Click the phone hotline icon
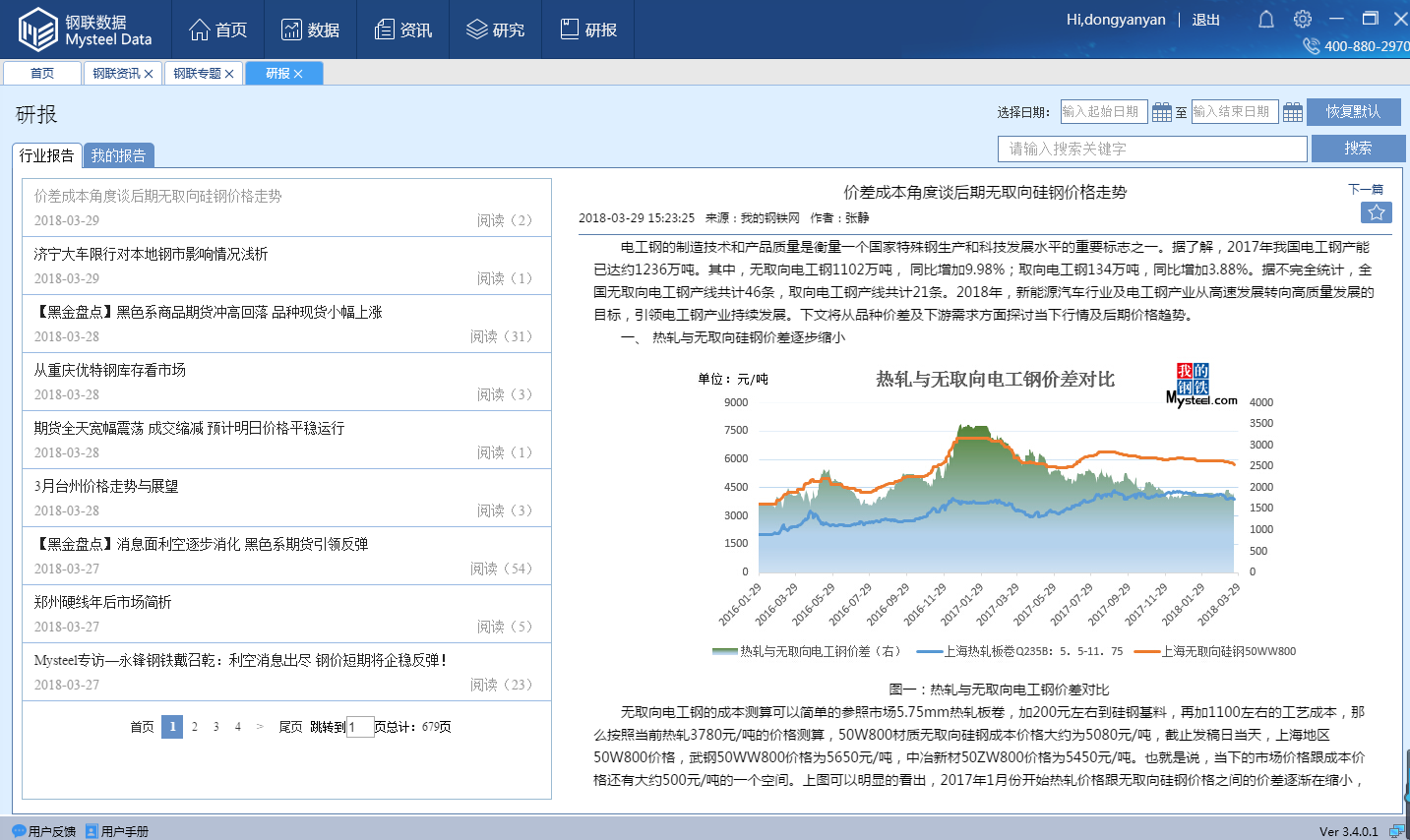Screen dimensions: 1410x840 tap(1311, 46)
